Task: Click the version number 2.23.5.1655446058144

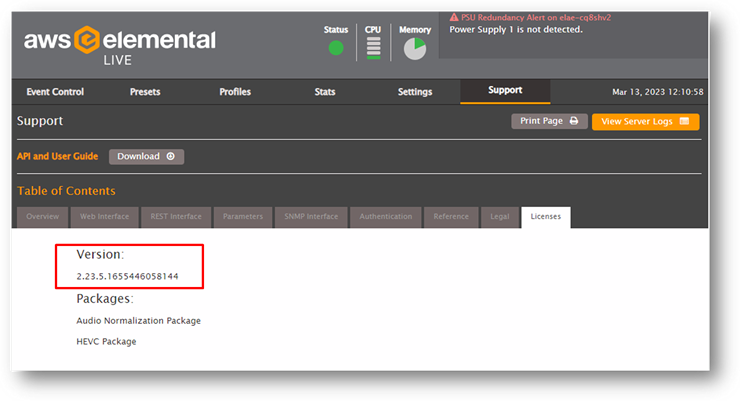Action: click(127, 276)
